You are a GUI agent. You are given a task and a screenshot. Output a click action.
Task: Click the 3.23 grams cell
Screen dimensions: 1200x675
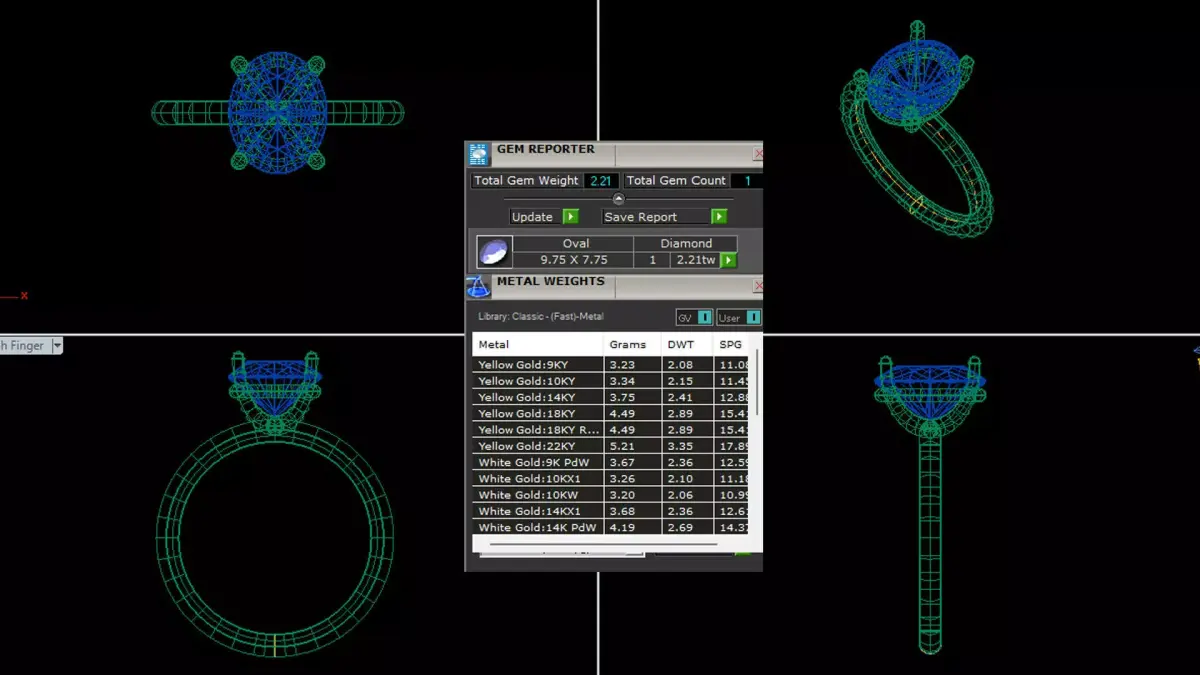pyautogui.click(x=633, y=365)
